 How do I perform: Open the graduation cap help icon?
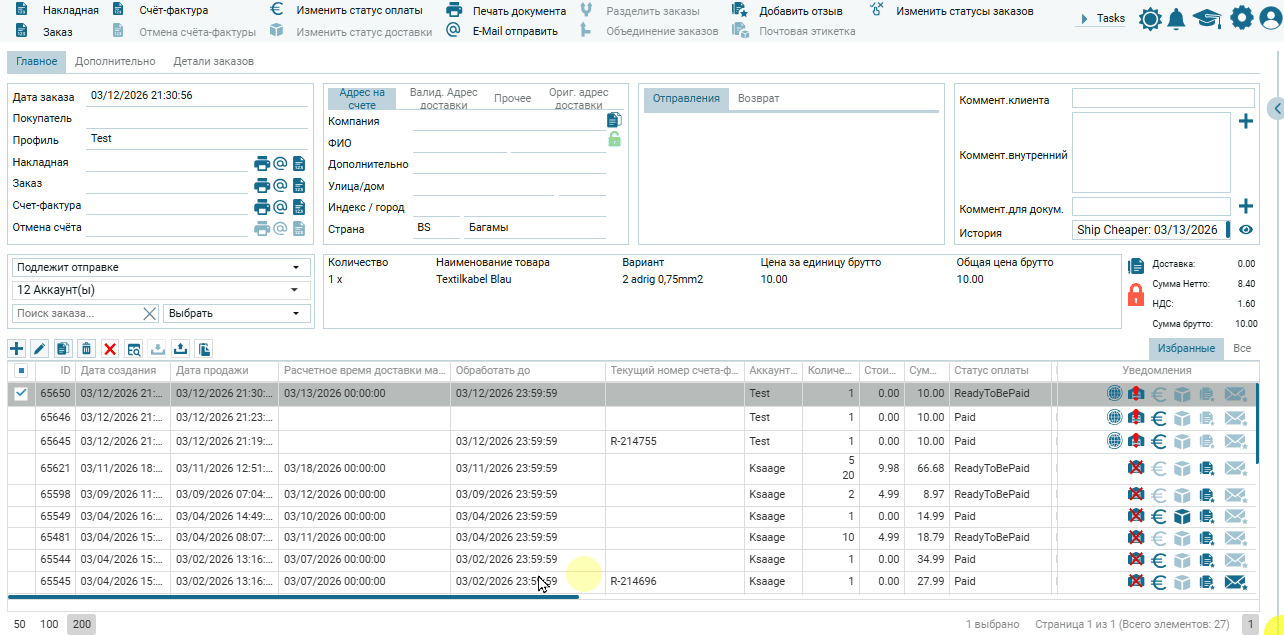click(x=1207, y=19)
